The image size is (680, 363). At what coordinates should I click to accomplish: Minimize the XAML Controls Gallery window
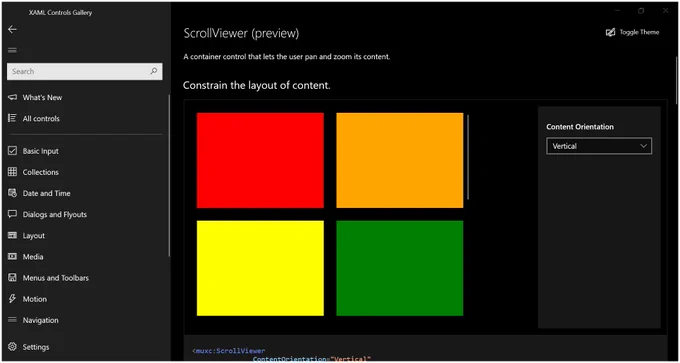click(x=618, y=11)
